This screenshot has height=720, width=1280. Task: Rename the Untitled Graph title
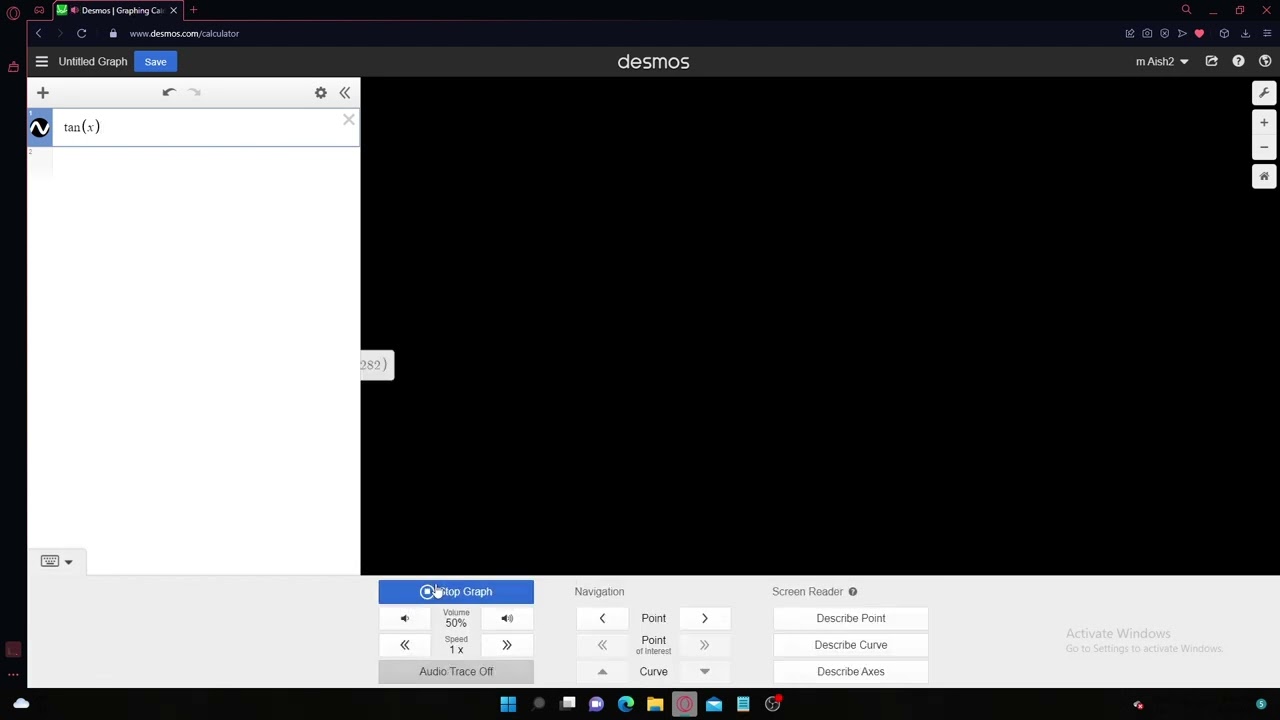tap(93, 62)
